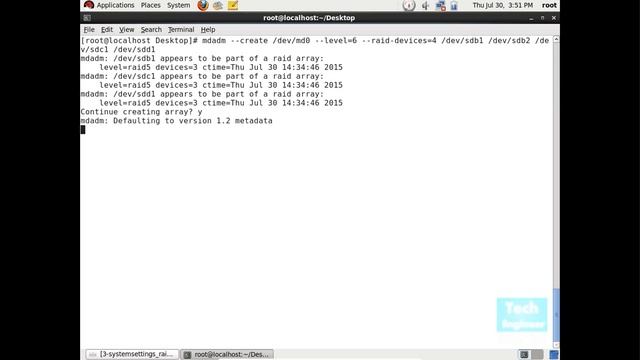
Task: Open the yellow notes launcher icon
Action: (233, 5)
